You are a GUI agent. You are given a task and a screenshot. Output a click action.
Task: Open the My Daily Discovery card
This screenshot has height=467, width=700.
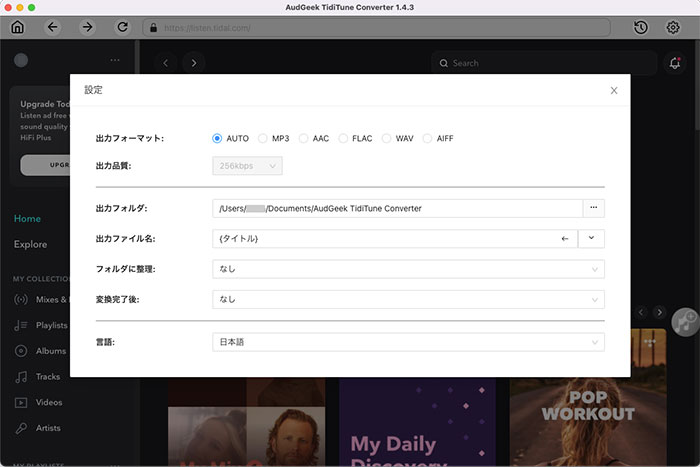(x=417, y=422)
